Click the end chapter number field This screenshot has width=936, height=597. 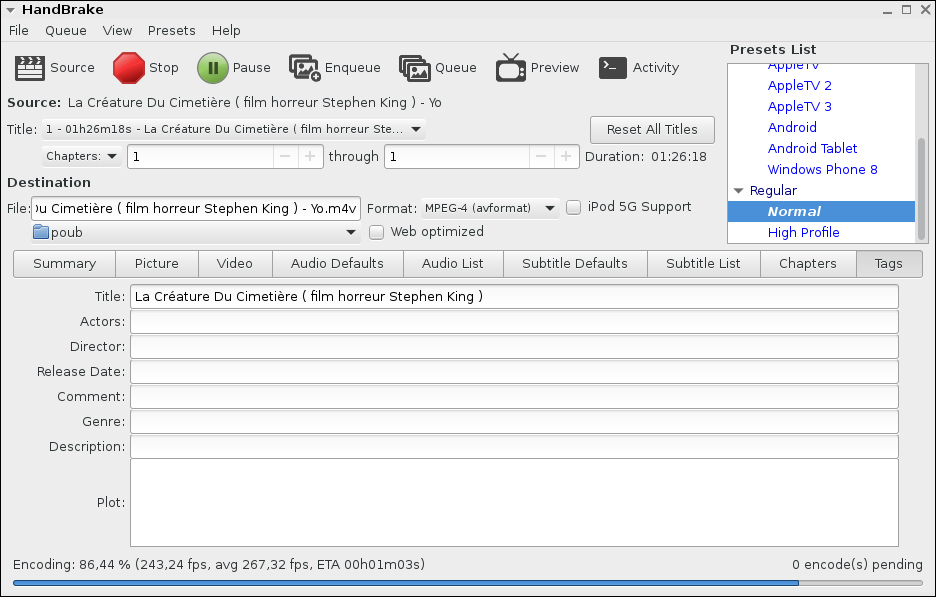point(457,156)
